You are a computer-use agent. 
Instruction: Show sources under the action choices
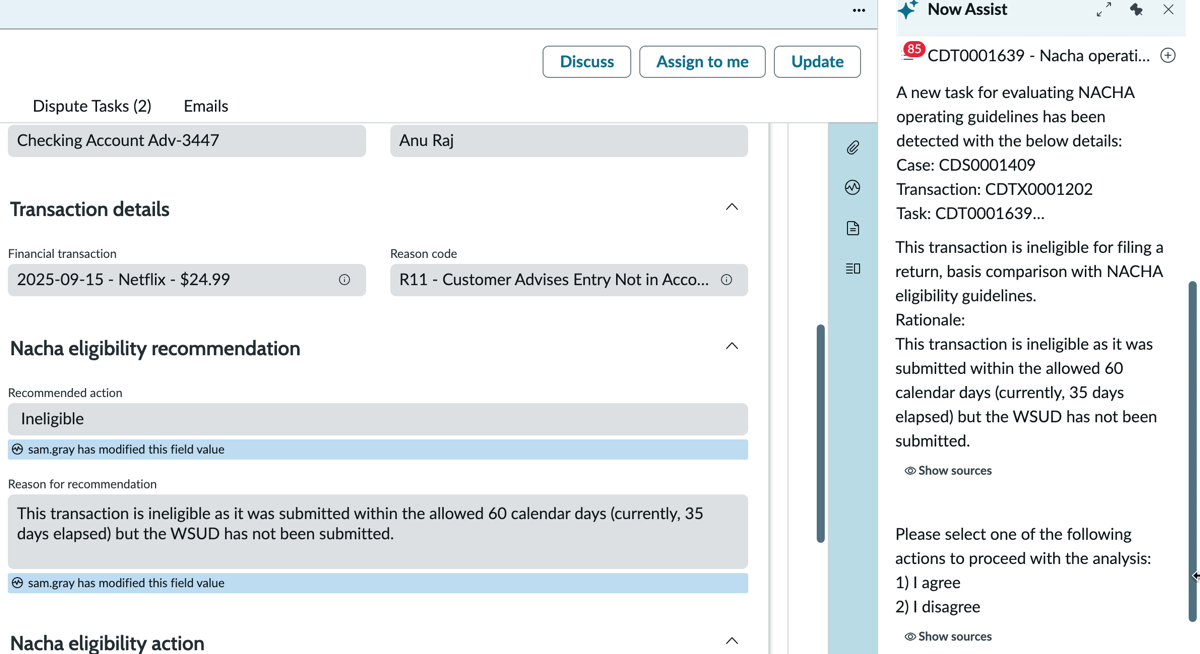click(948, 637)
